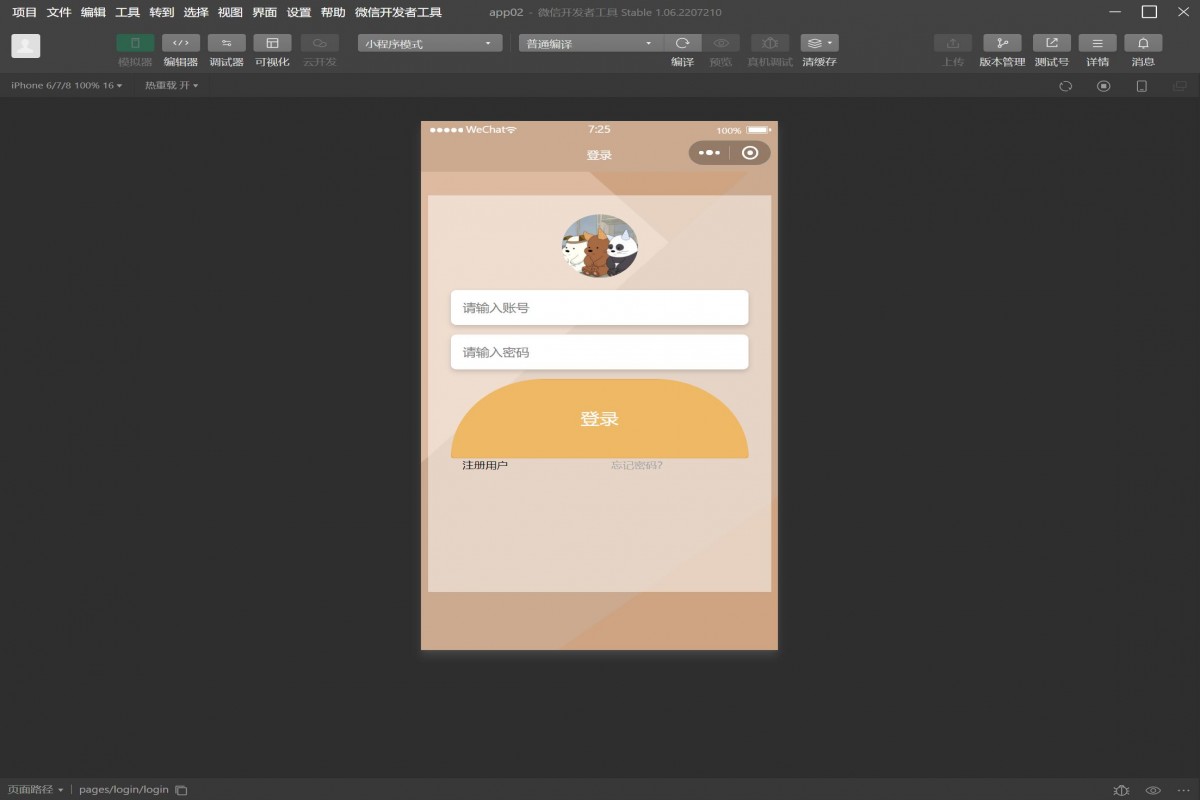Viewport: 1200px width, 800px height.
Task: Open the 微信开发者工具 menu
Action: (384, 12)
